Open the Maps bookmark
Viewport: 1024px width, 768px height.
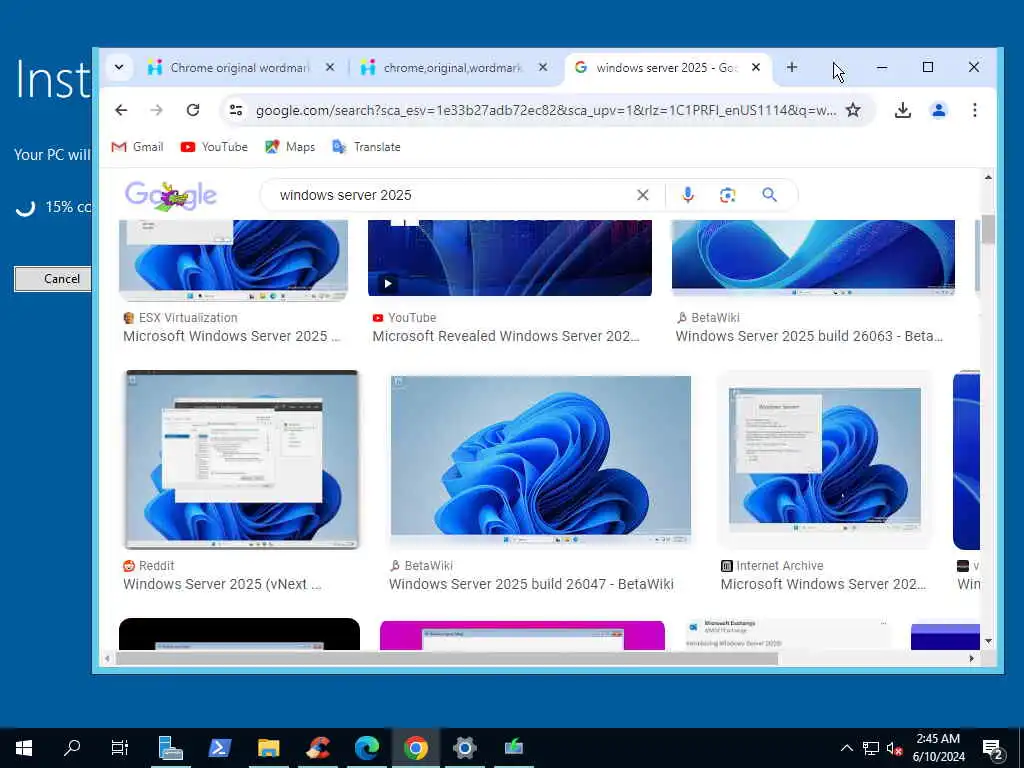point(290,147)
